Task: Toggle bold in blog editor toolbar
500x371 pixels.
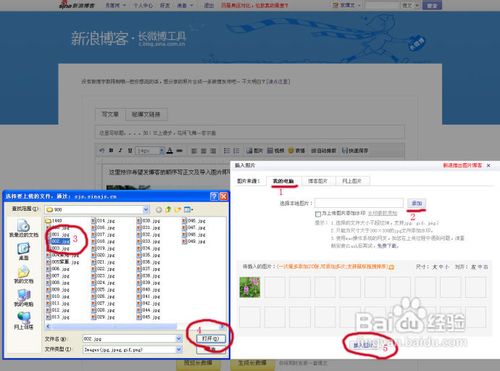Action: 111,151
